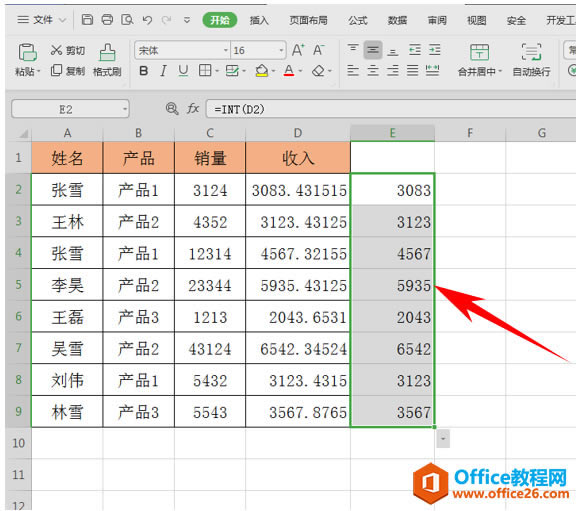Click the fx insert function icon
Screen dimensions: 576x511
[x=193, y=109]
